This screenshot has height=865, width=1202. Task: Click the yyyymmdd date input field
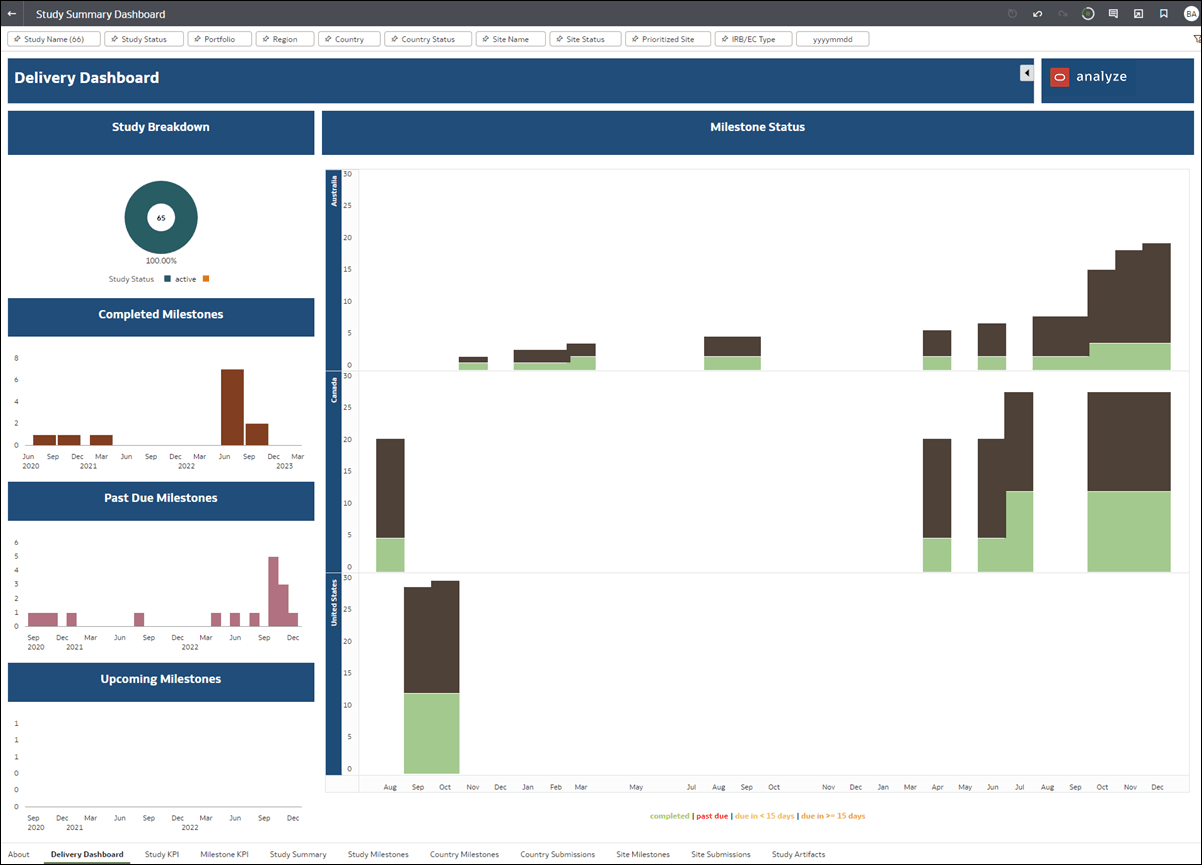click(x=832, y=38)
